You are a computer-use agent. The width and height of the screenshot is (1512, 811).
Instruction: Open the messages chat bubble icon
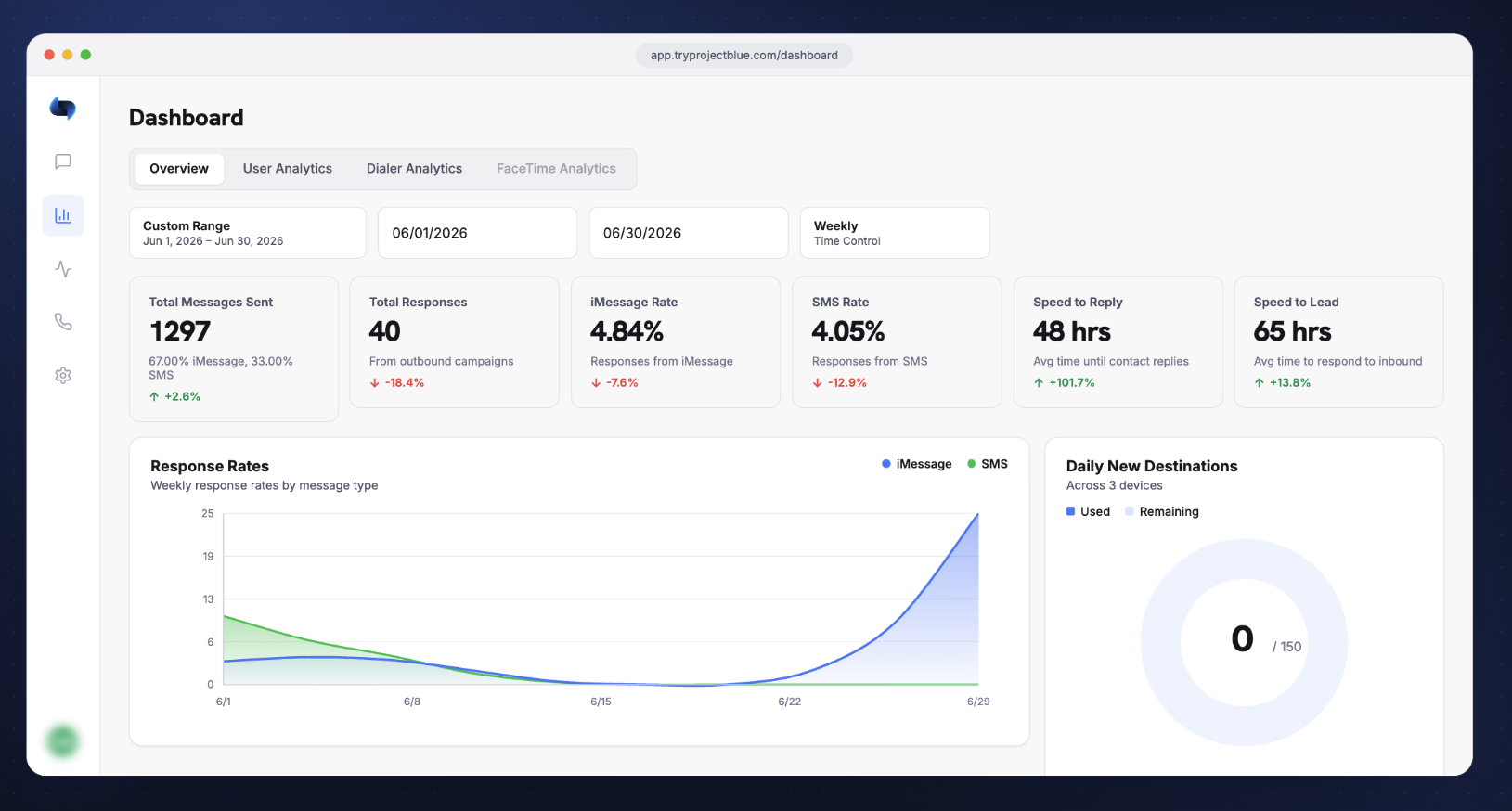tap(63, 162)
